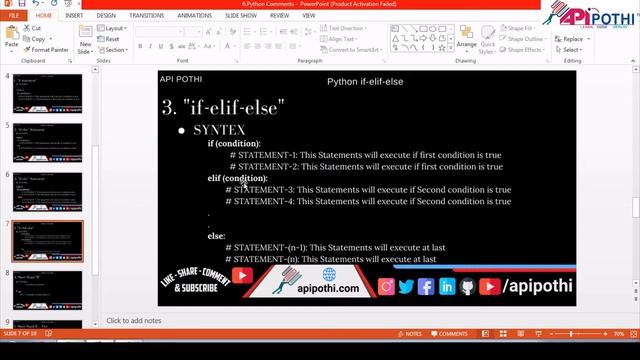This screenshot has width=640, height=360.
Task: Align text right
Action: (x=268, y=47)
